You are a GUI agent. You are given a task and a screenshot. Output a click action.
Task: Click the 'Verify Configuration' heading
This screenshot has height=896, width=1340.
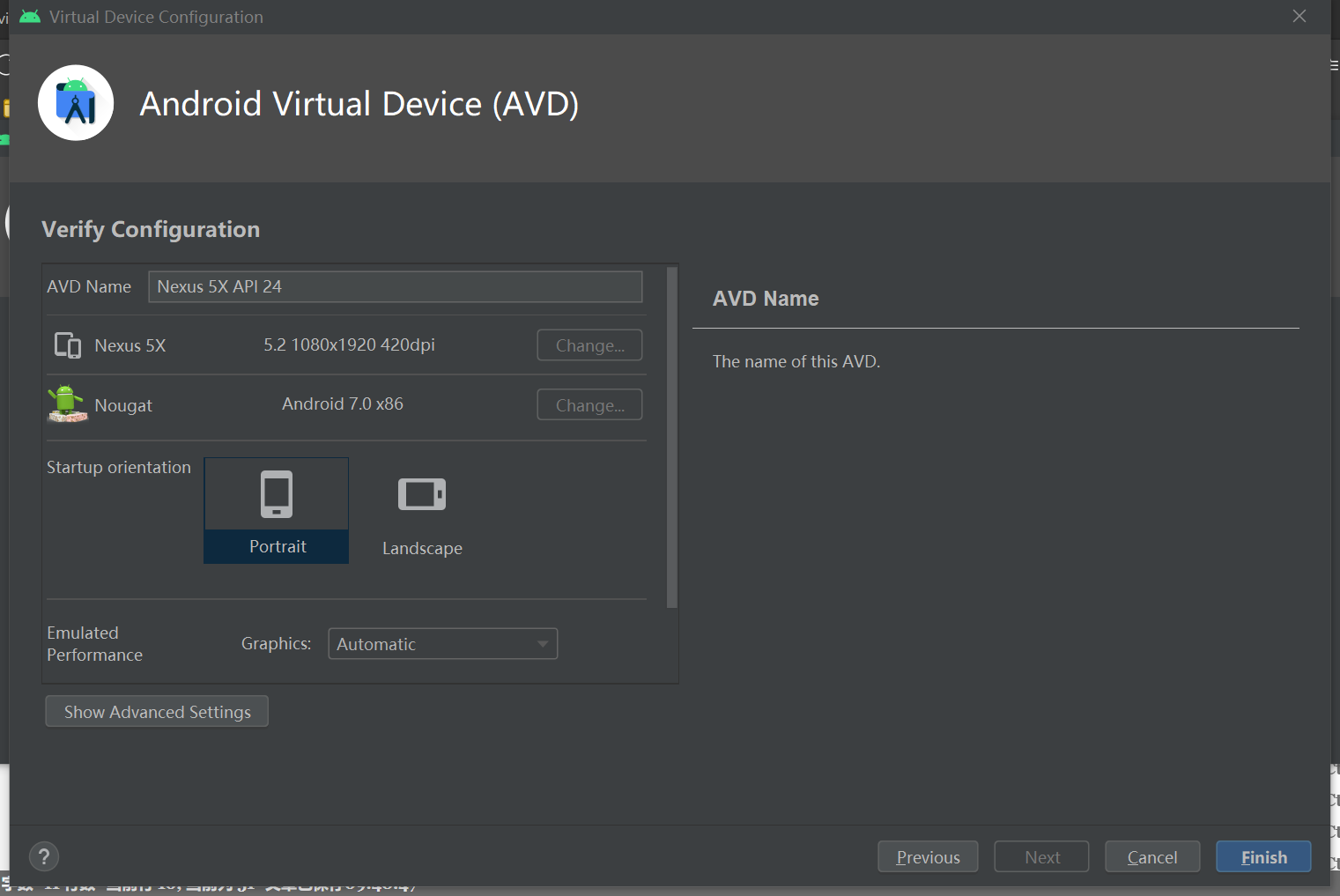click(x=151, y=229)
